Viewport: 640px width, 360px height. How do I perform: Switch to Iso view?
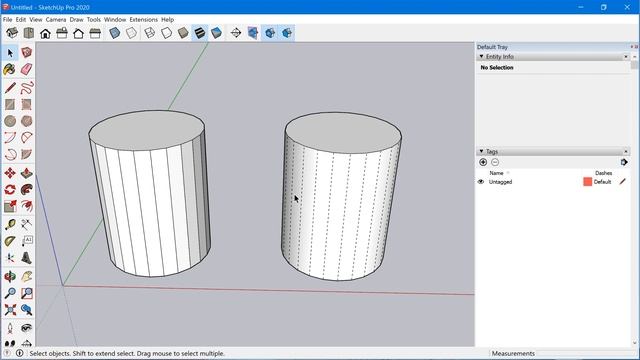tap(12, 33)
